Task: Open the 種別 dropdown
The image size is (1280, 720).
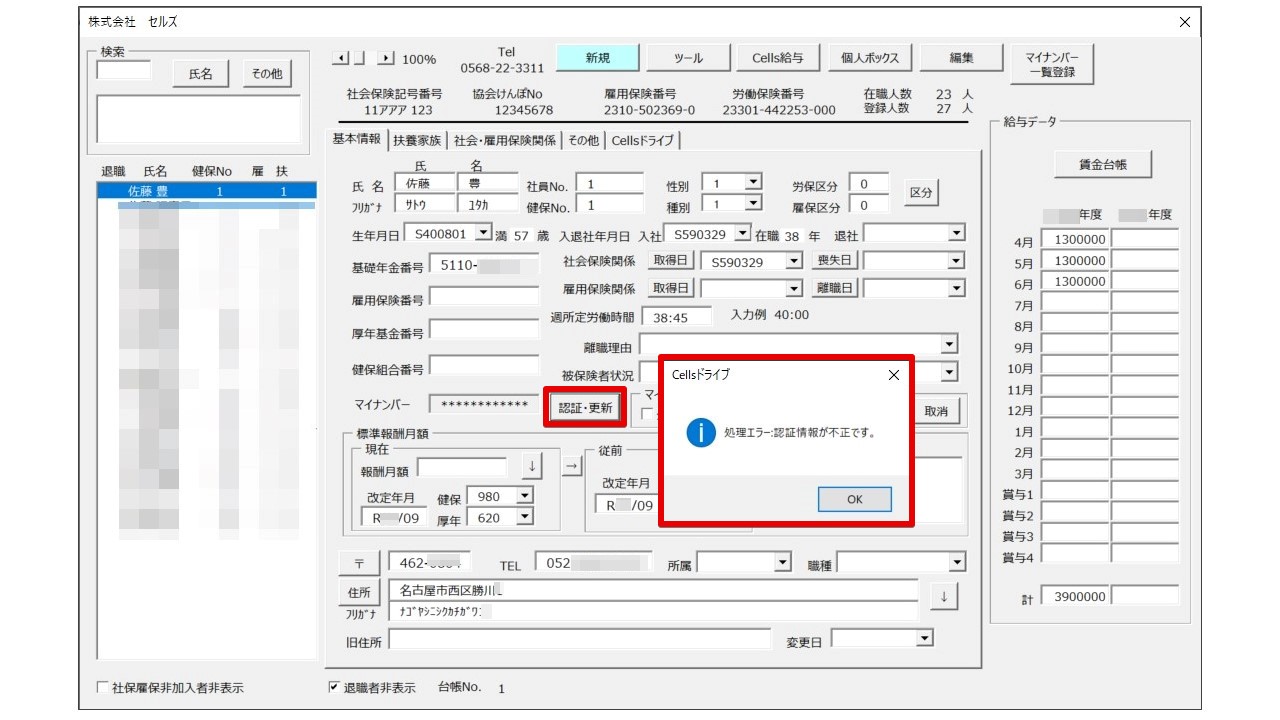Action: pyautogui.click(x=754, y=203)
